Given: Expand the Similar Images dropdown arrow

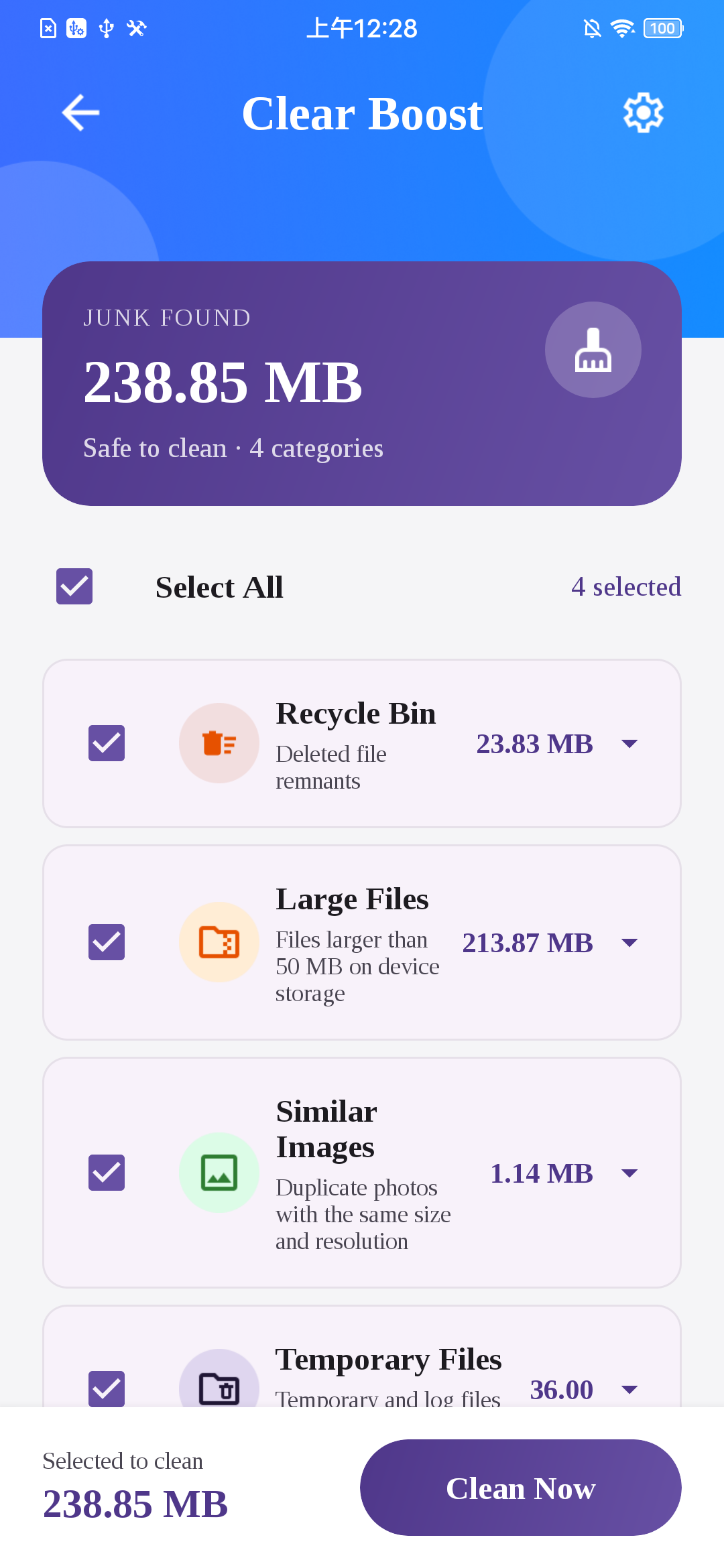Looking at the screenshot, I should [x=629, y=1173].
